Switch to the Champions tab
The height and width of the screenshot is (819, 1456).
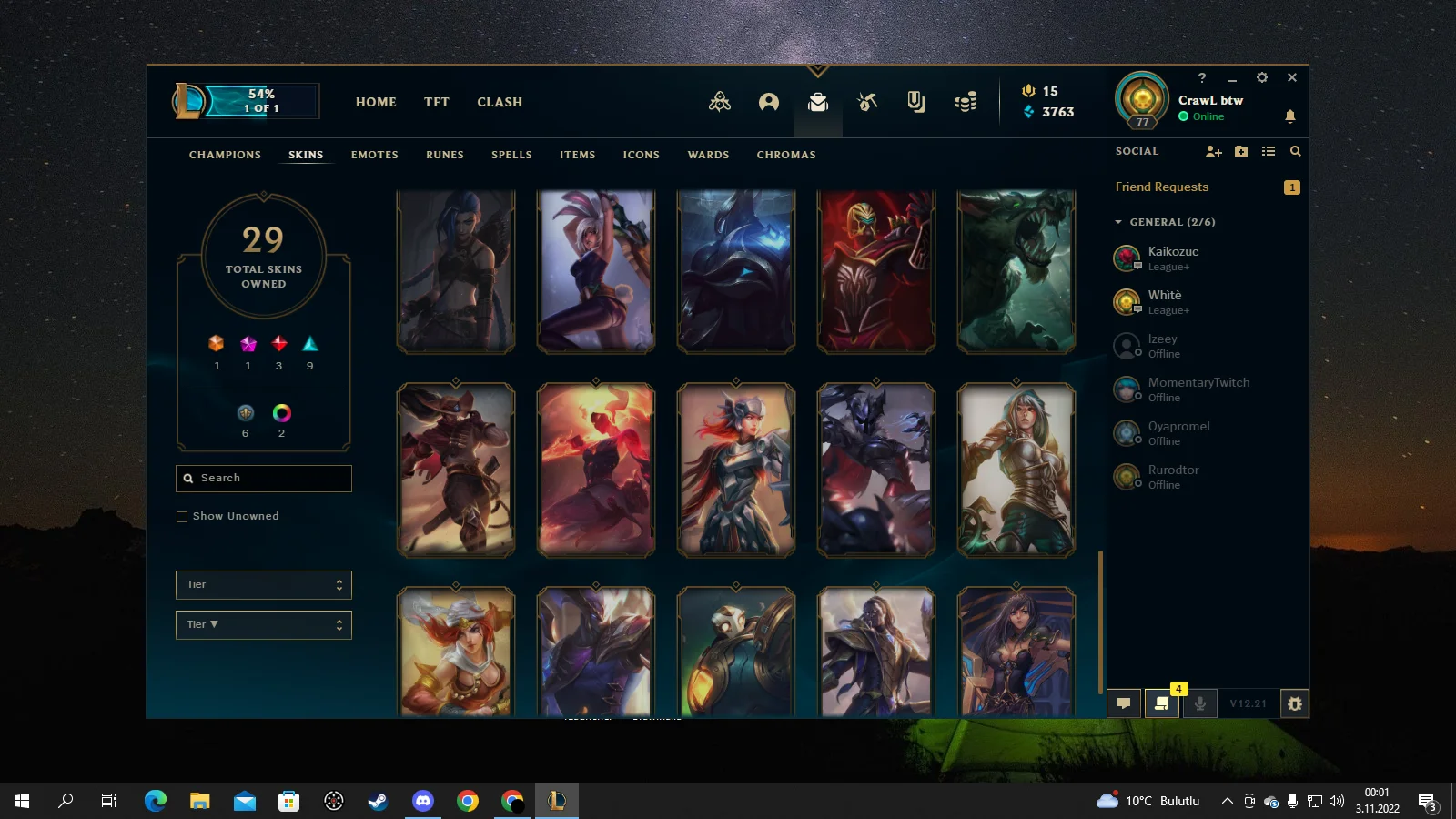[x=225, y=155]
